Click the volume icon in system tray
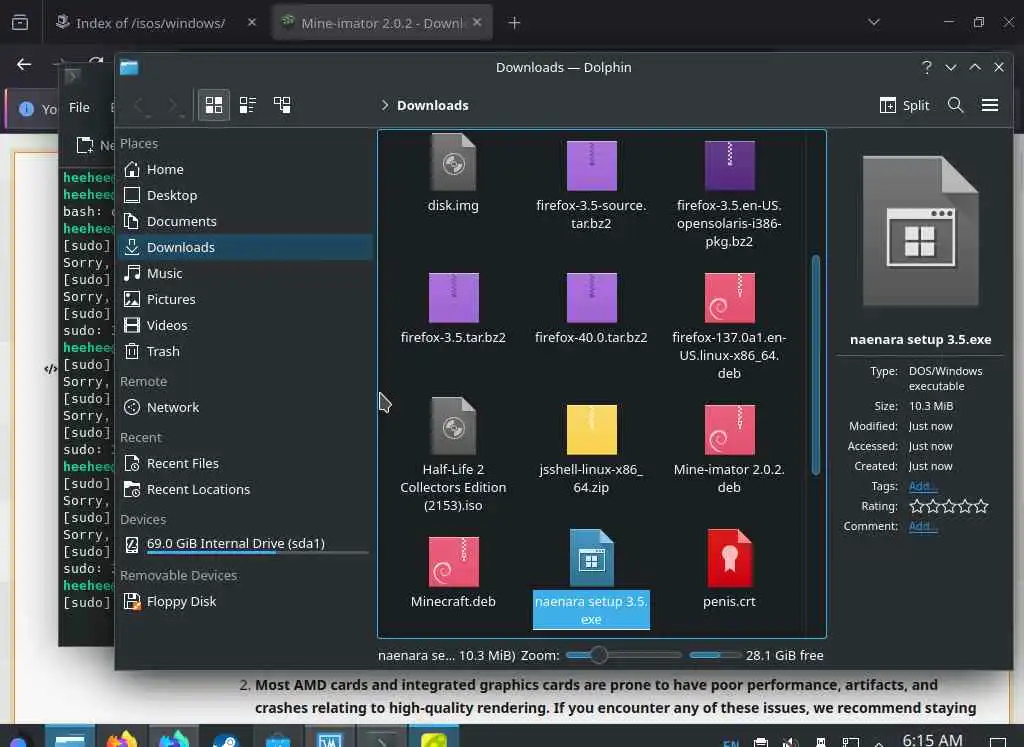Screen dimensions: 1024x747 point(790,742)
